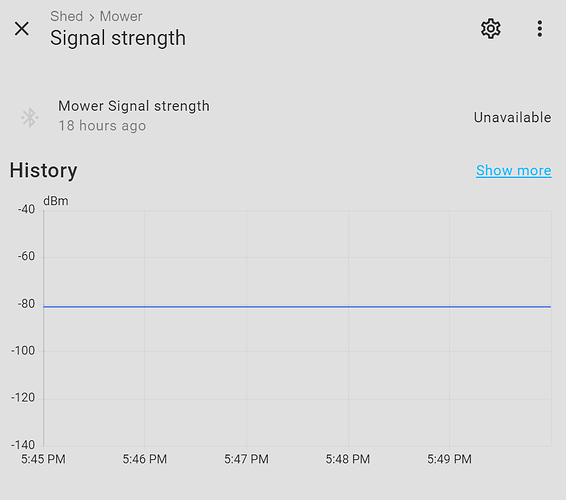Screen dimensions: 566x500
Task: Click the 5:45 PM axis label
Action: (x=43, y=459)
